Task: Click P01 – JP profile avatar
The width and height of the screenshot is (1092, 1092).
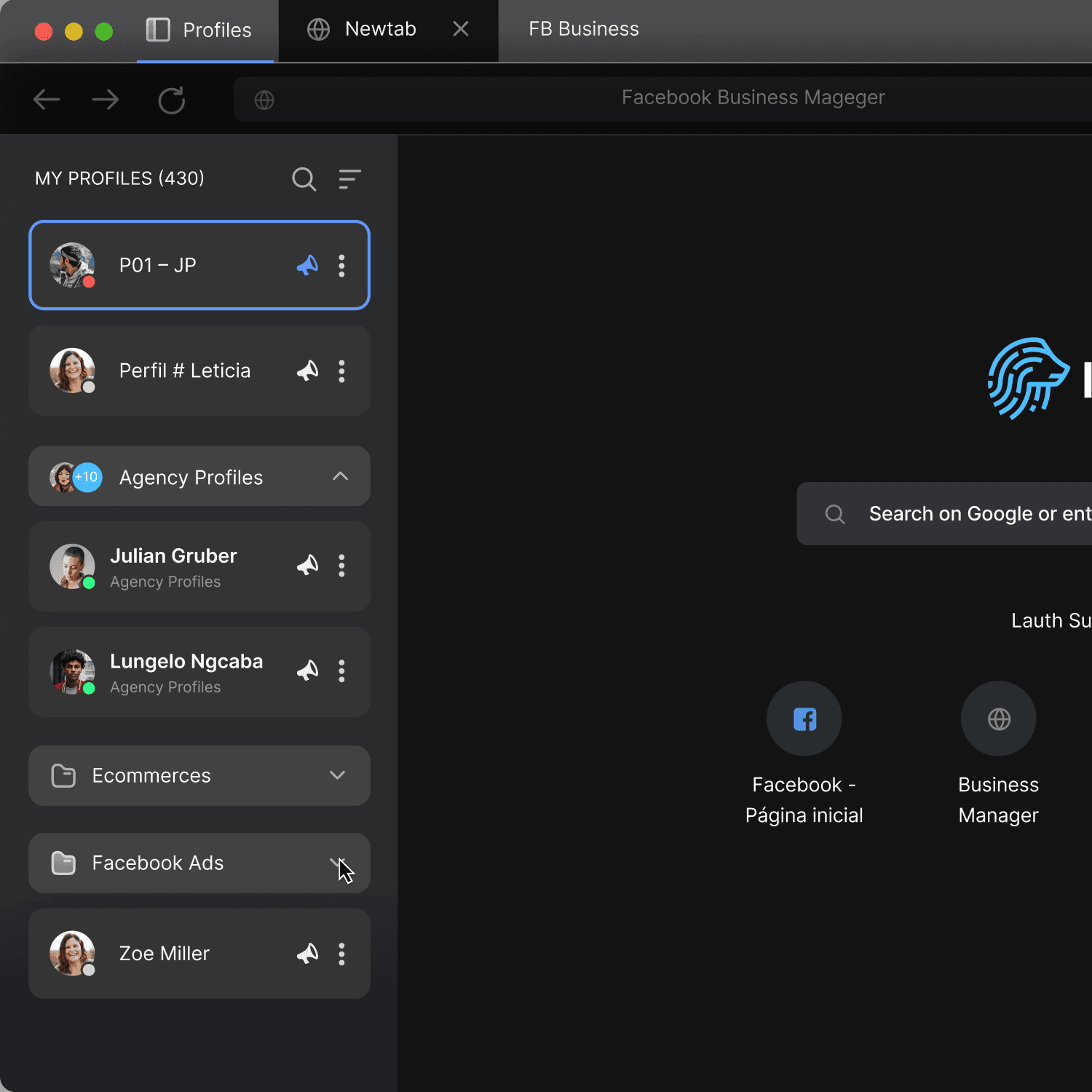Action: [x=72, y=265]
